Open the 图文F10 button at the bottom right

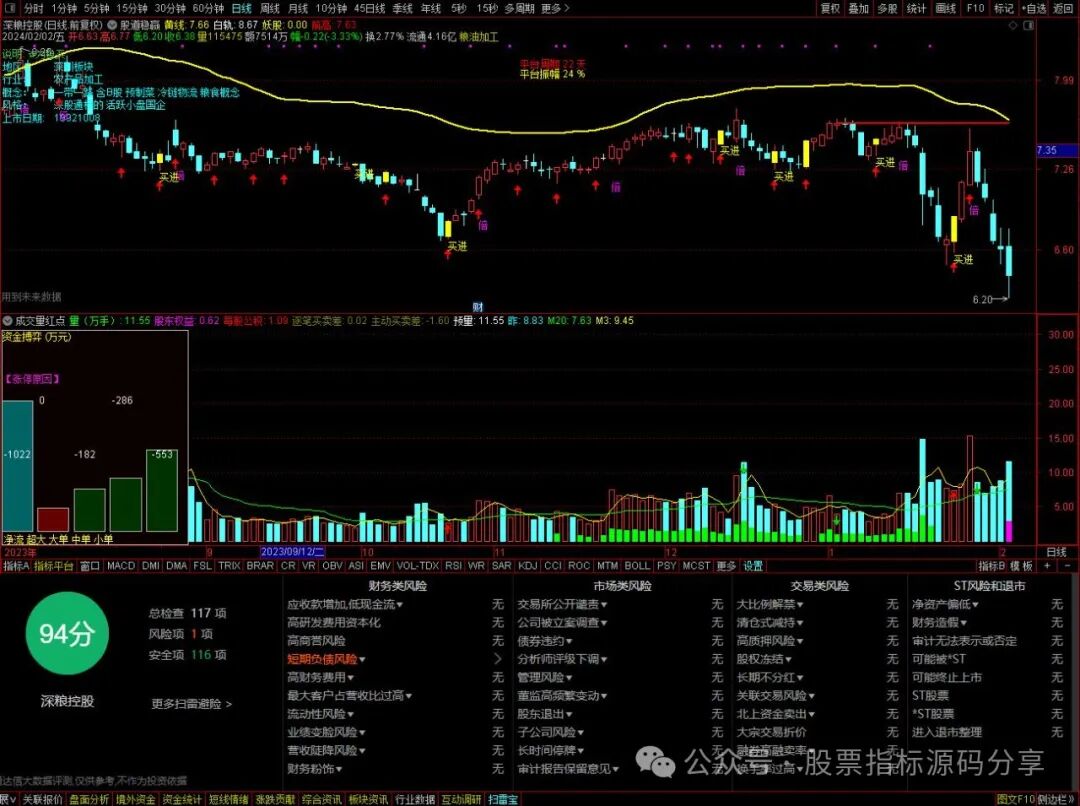(x=1015, y=799)
